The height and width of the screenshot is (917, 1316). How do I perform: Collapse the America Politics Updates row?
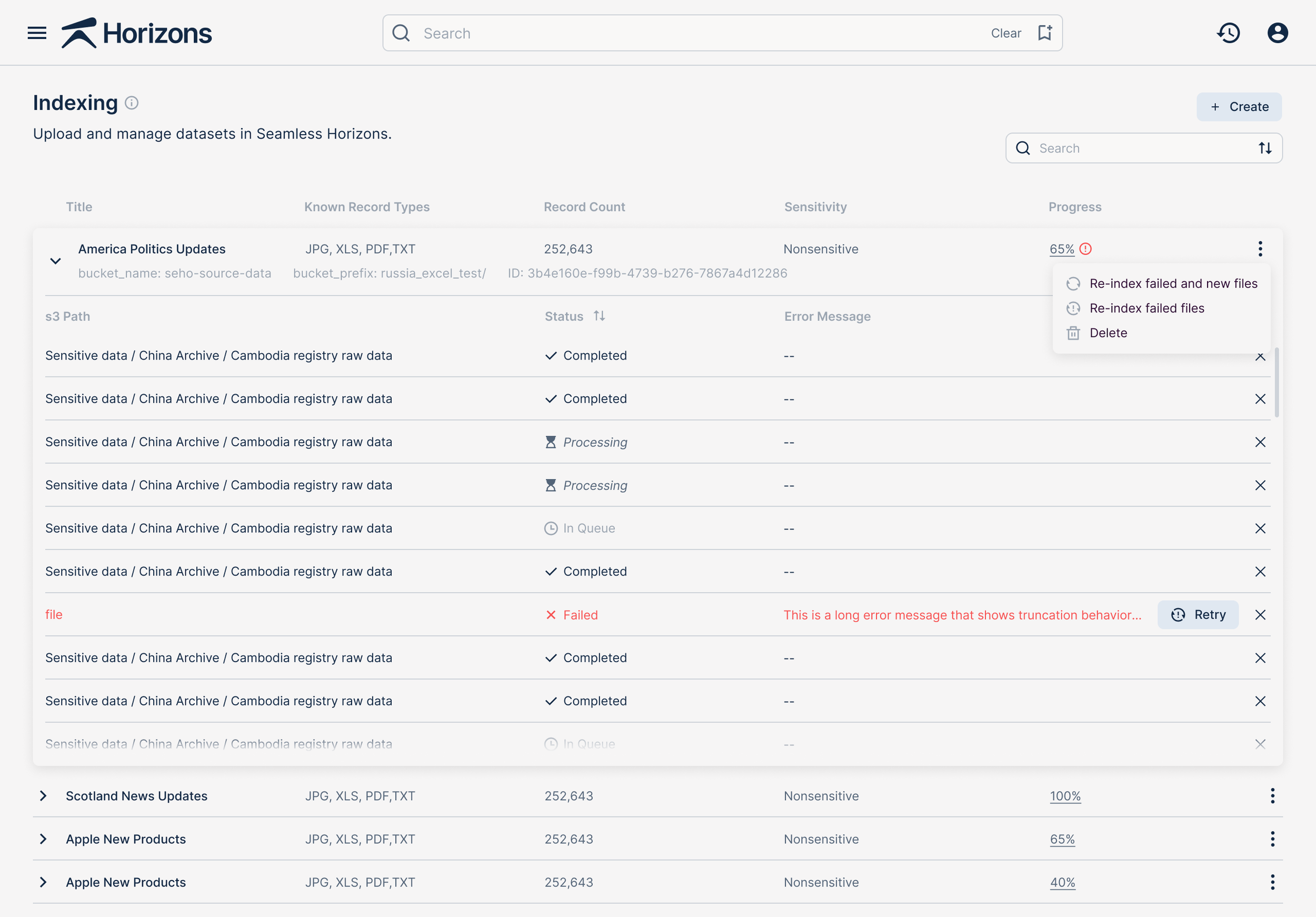(x=55, y=261)
